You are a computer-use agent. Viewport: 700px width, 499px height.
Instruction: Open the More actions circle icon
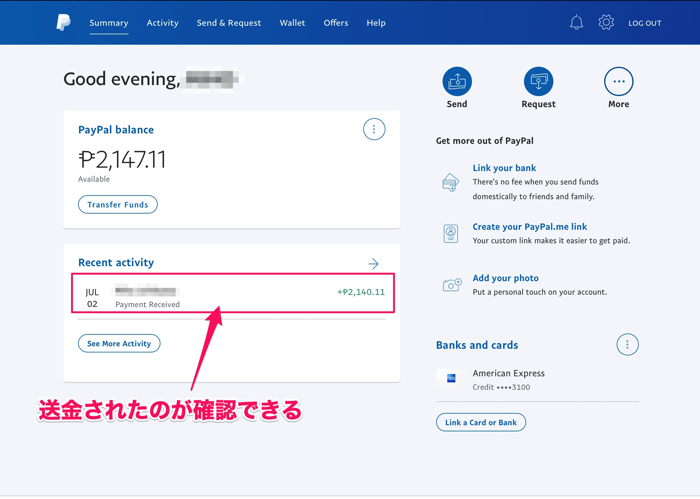click(618, 81)
